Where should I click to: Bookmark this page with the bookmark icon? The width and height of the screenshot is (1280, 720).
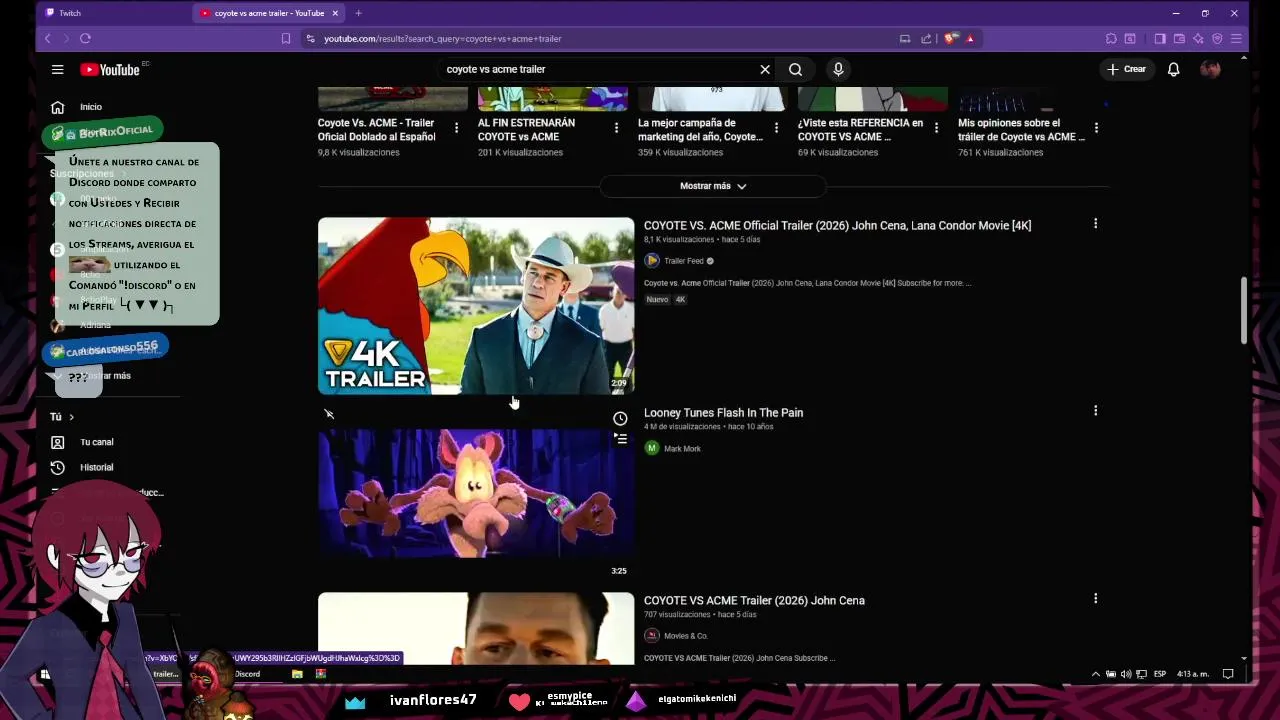(286, 38)
